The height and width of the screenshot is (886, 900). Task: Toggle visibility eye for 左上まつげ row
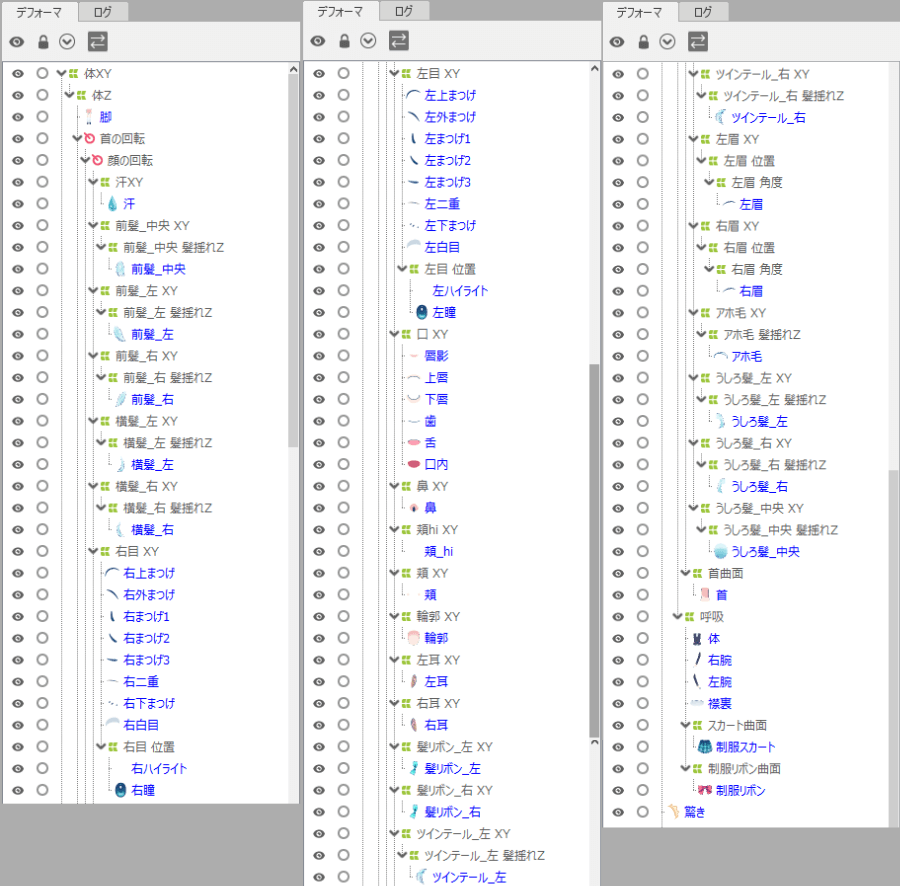click(319, 95)
